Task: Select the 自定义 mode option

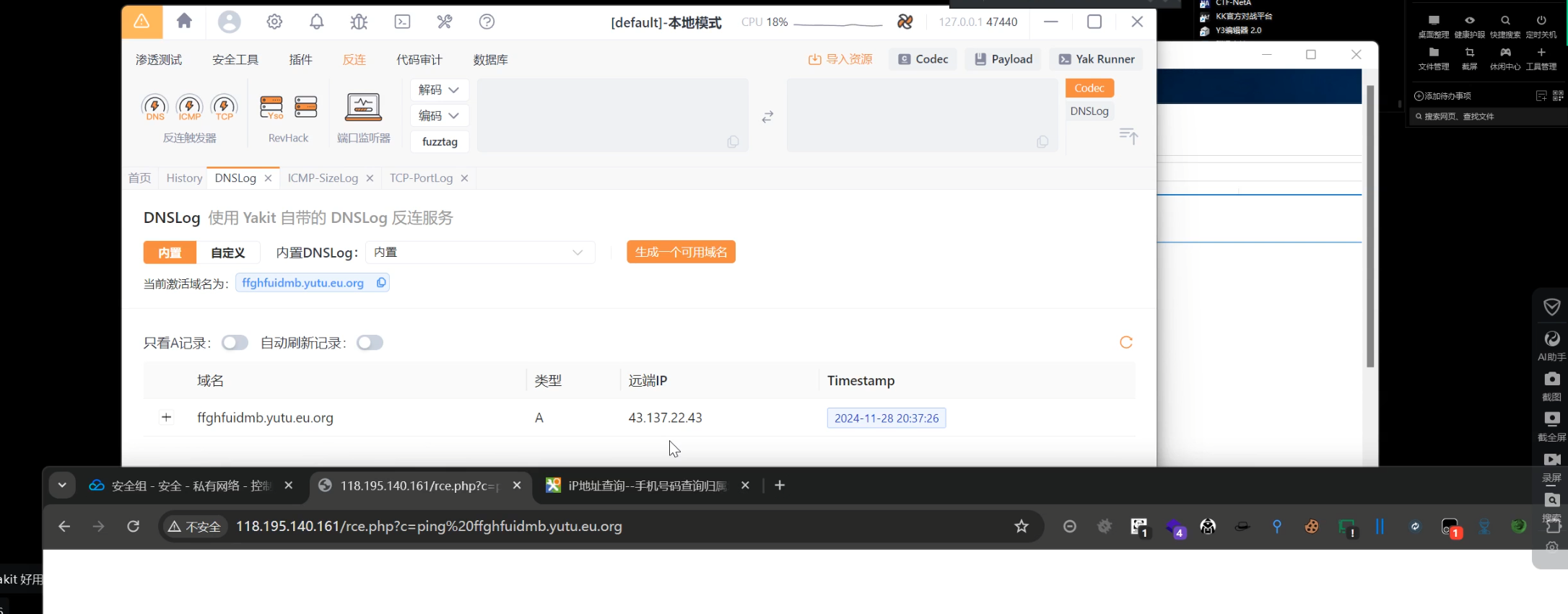Action: 228,253
